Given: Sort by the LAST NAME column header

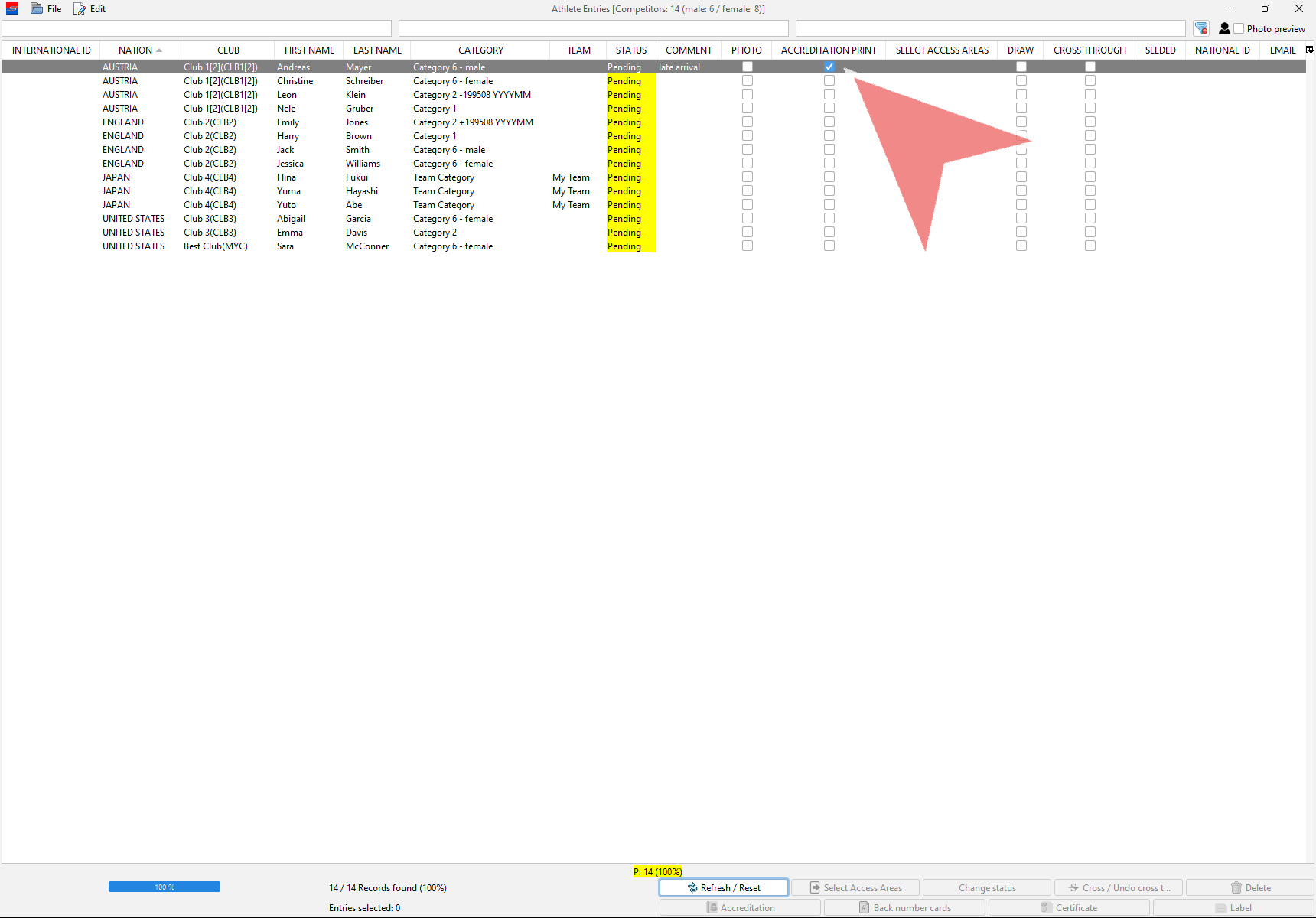Looking at the screenshot, I should click(x=377, y=50).
